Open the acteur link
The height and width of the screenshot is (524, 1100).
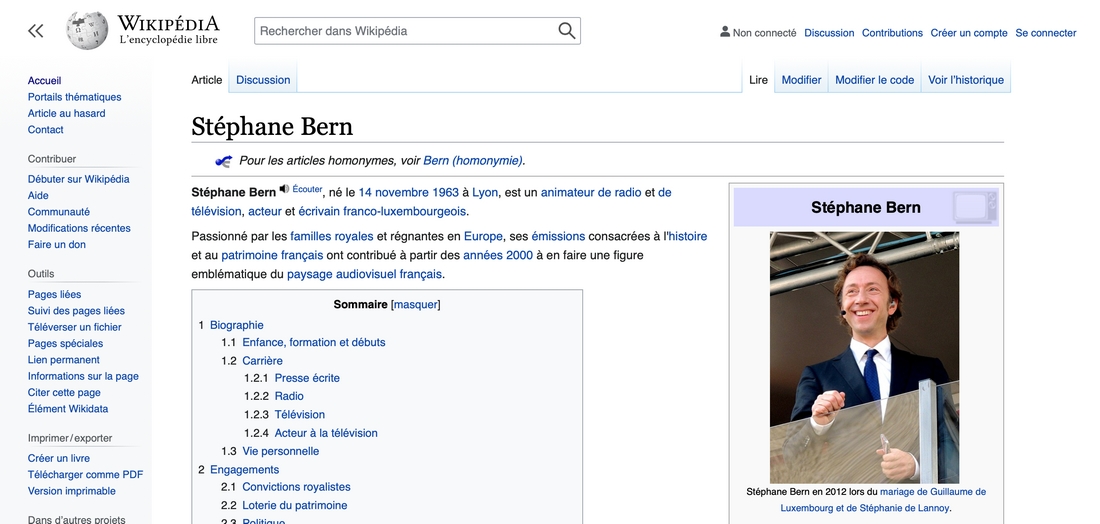265,211
